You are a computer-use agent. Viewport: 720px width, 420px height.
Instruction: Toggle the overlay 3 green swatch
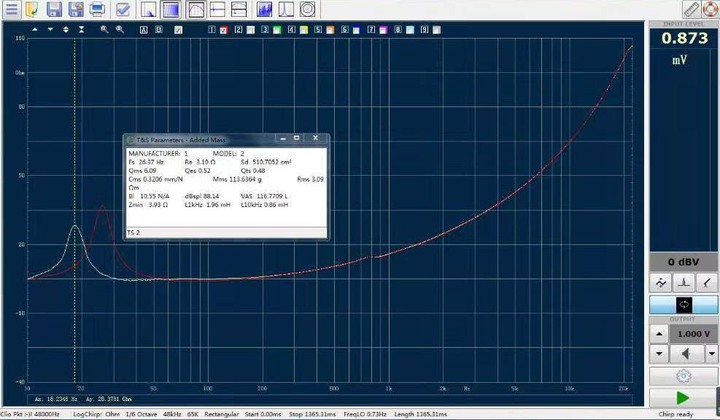coord(277,30)
